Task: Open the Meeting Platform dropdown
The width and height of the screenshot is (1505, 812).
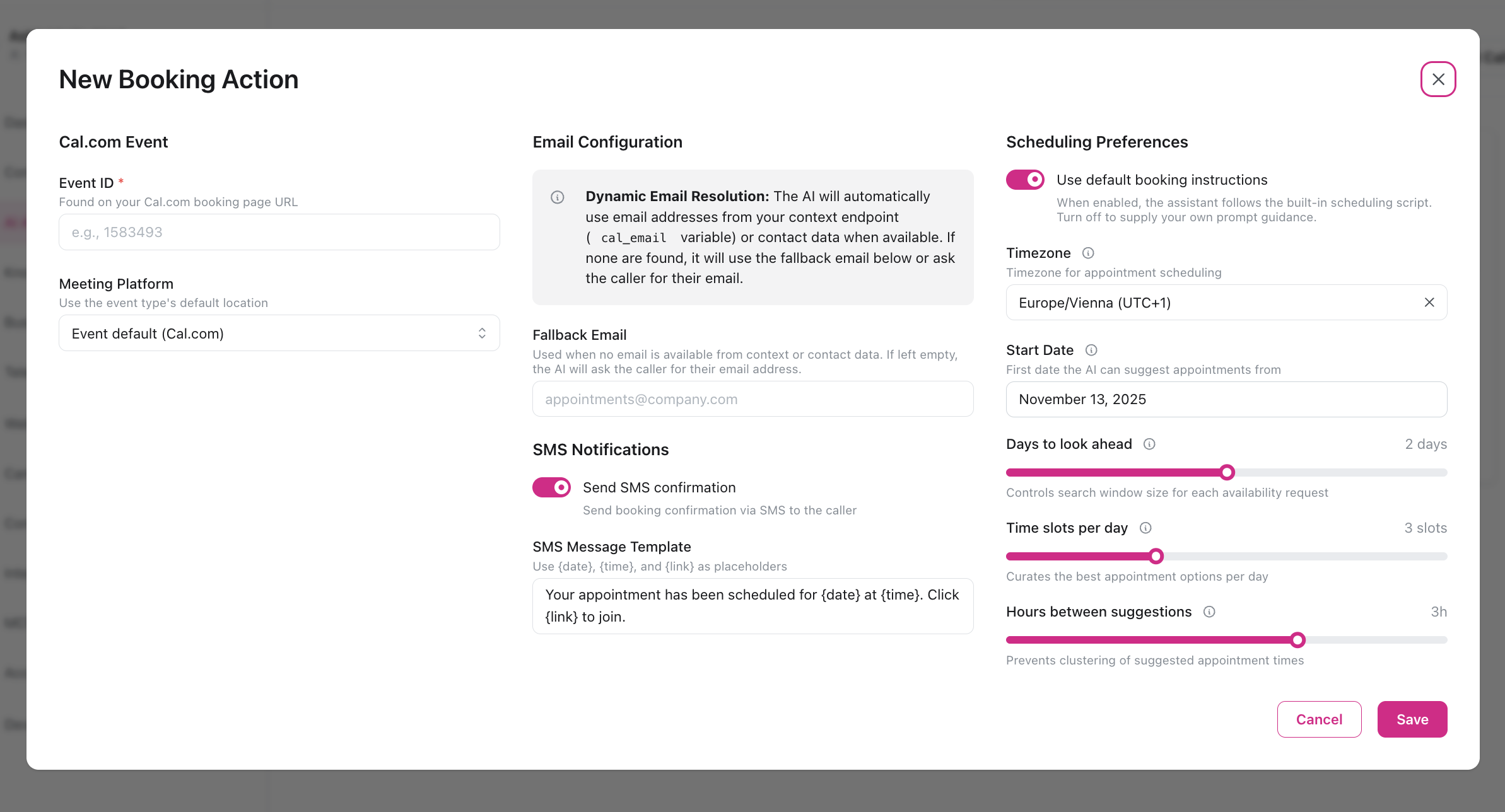Action: point(279,333)
